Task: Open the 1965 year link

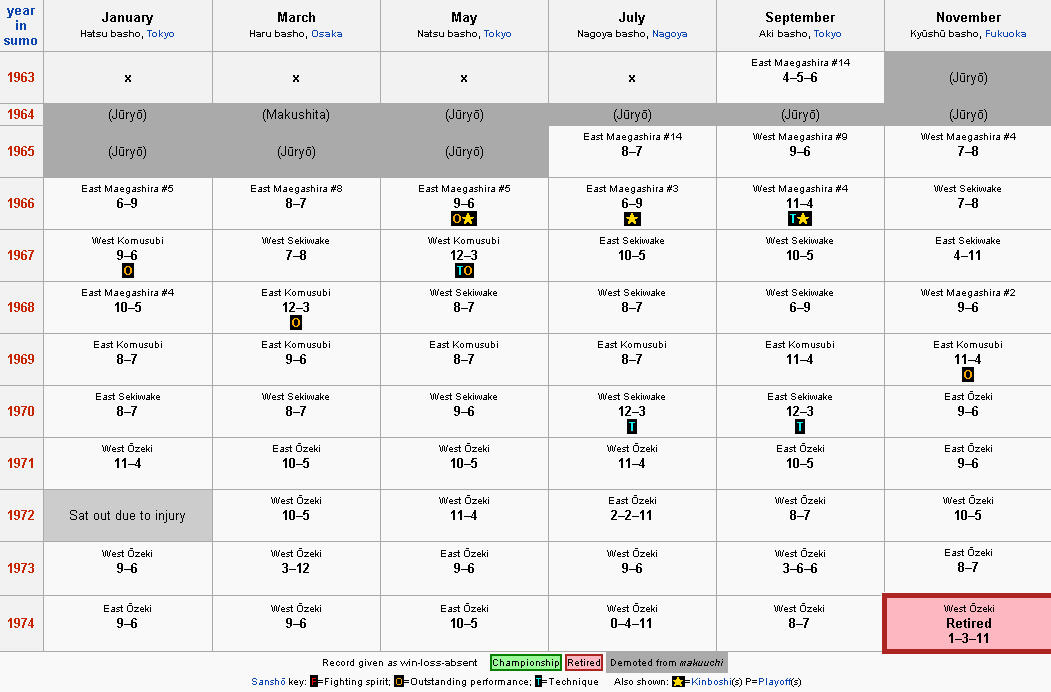Action: [21, 151]
